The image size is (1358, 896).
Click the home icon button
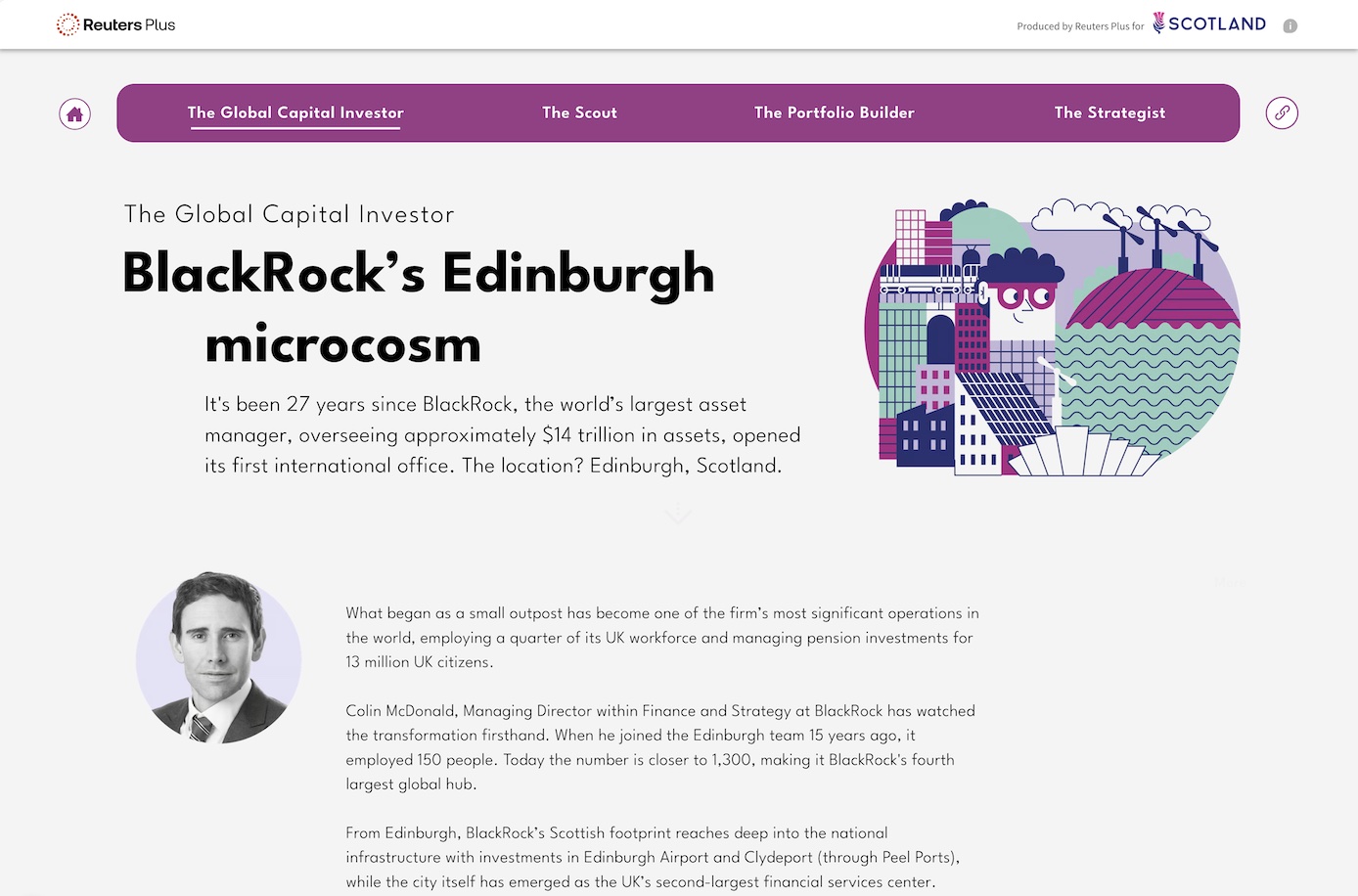pyautogui.click(x=74, y=113)
